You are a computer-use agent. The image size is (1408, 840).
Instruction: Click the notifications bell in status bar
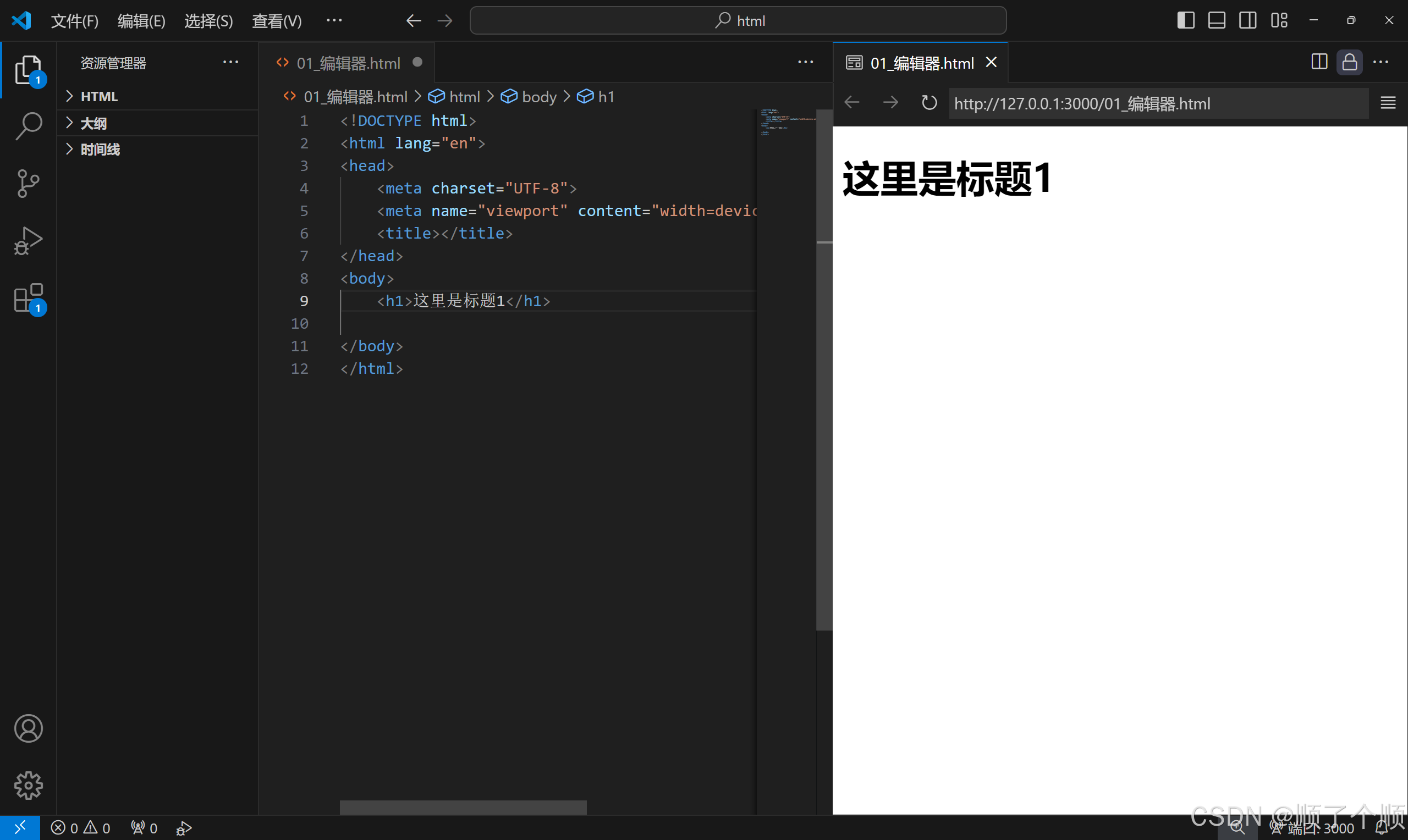pyautogui.click(x=1382, y=828)
